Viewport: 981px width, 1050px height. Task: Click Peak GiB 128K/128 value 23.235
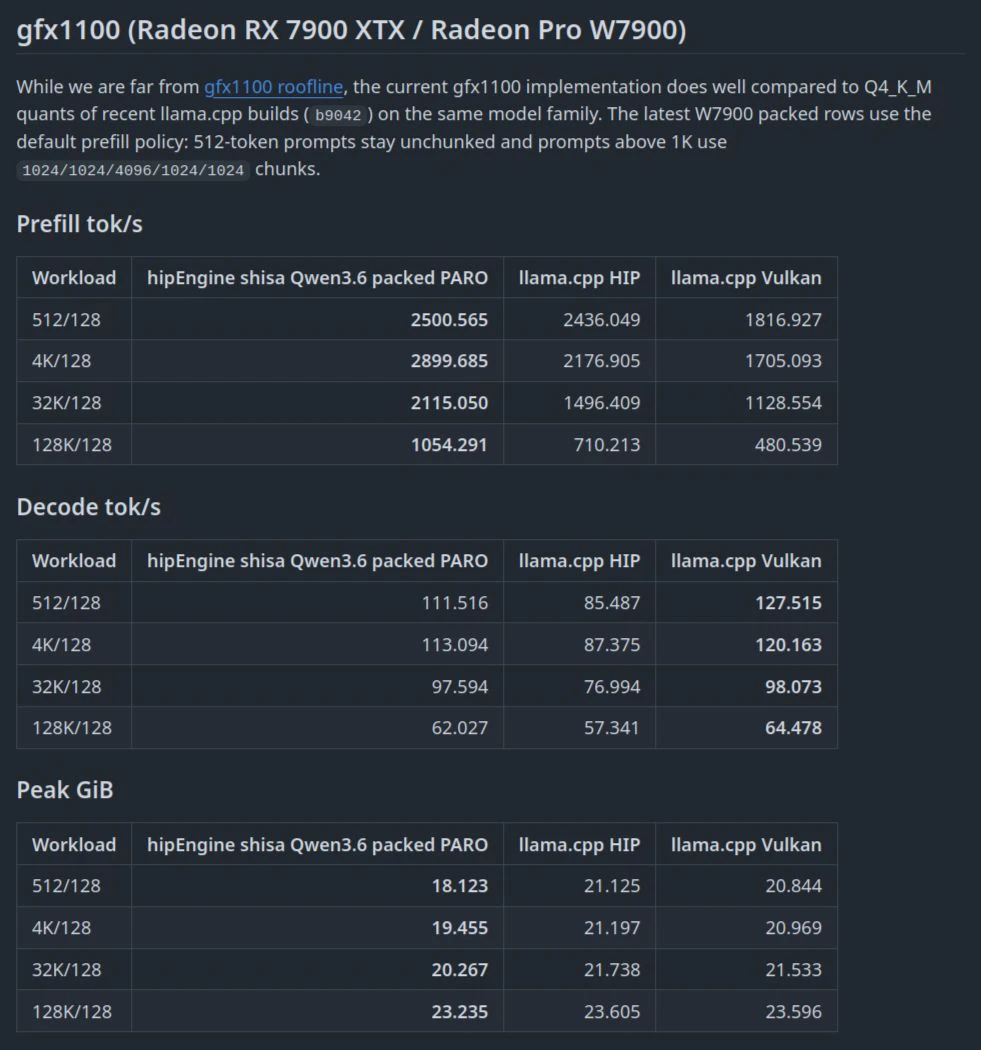tap(459, 1012)
